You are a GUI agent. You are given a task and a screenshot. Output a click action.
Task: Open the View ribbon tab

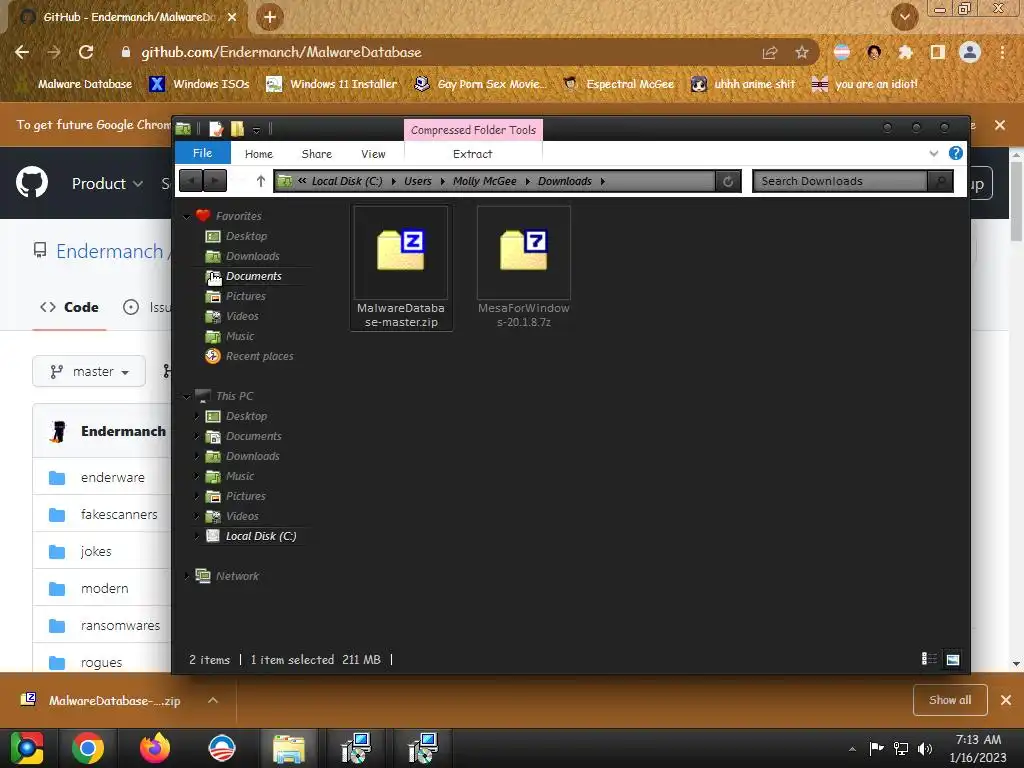click(373, 154)
